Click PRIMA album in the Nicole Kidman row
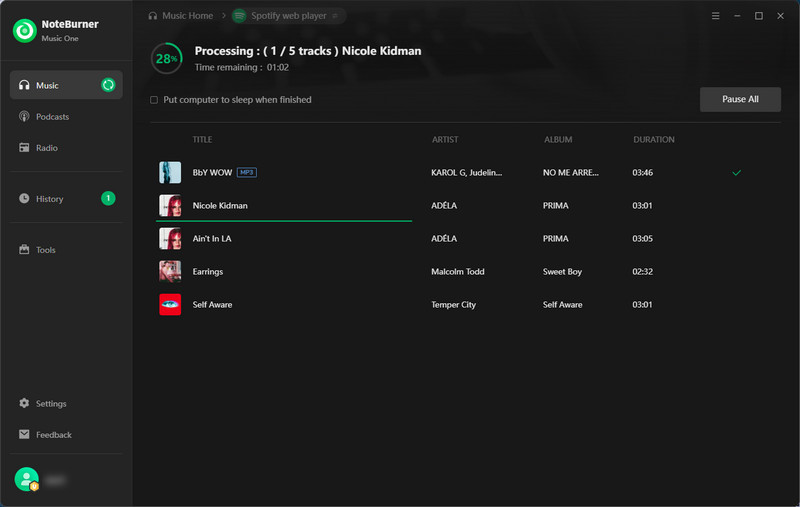 pos(555,206)
